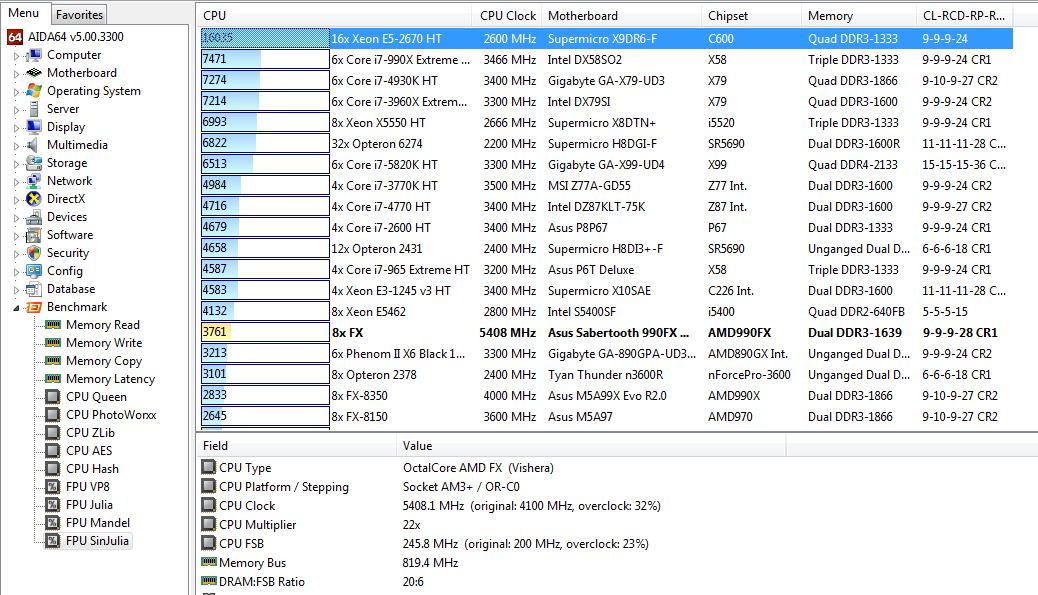This screenshot has width=1038, height=595.
Task: Expand the Network tree node
Action: click(17, 181)
